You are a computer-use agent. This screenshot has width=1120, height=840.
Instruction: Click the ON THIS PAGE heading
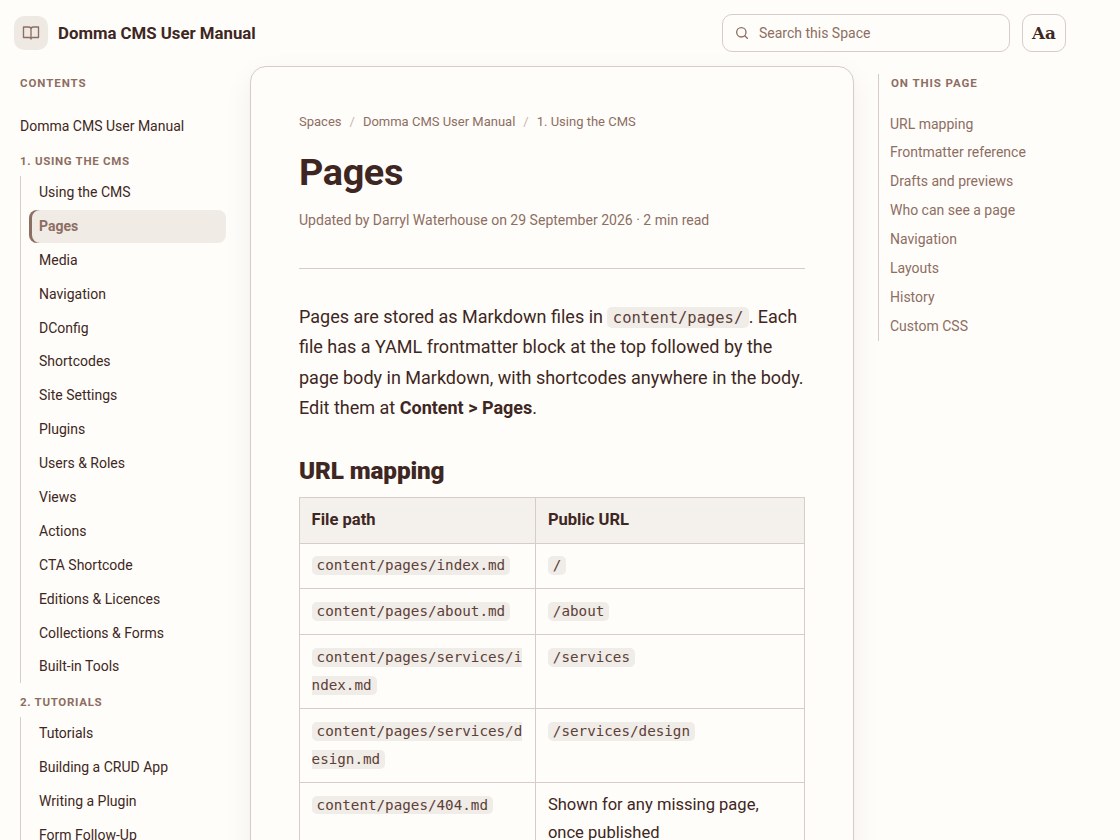click(x=934, y=83)
